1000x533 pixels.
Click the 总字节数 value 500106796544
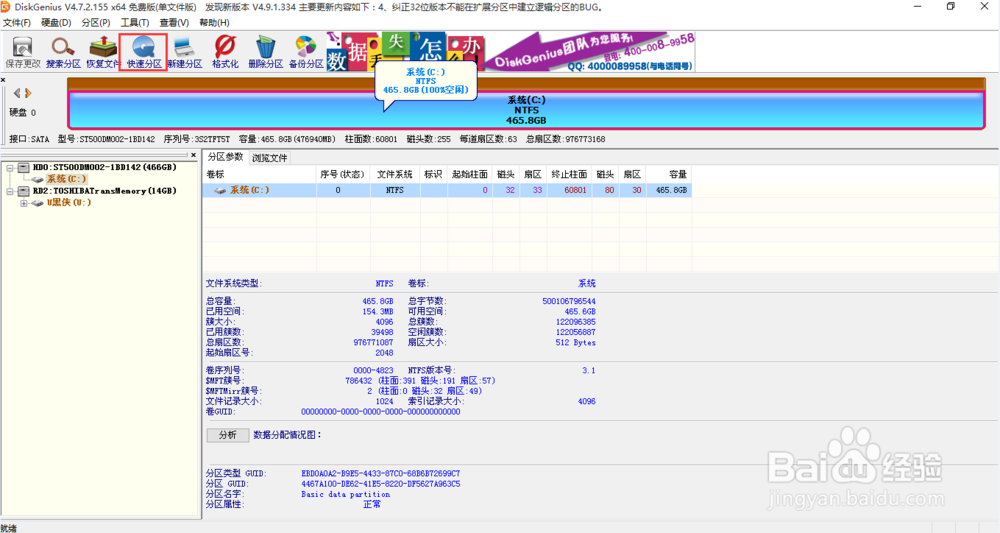pos(569,301)
